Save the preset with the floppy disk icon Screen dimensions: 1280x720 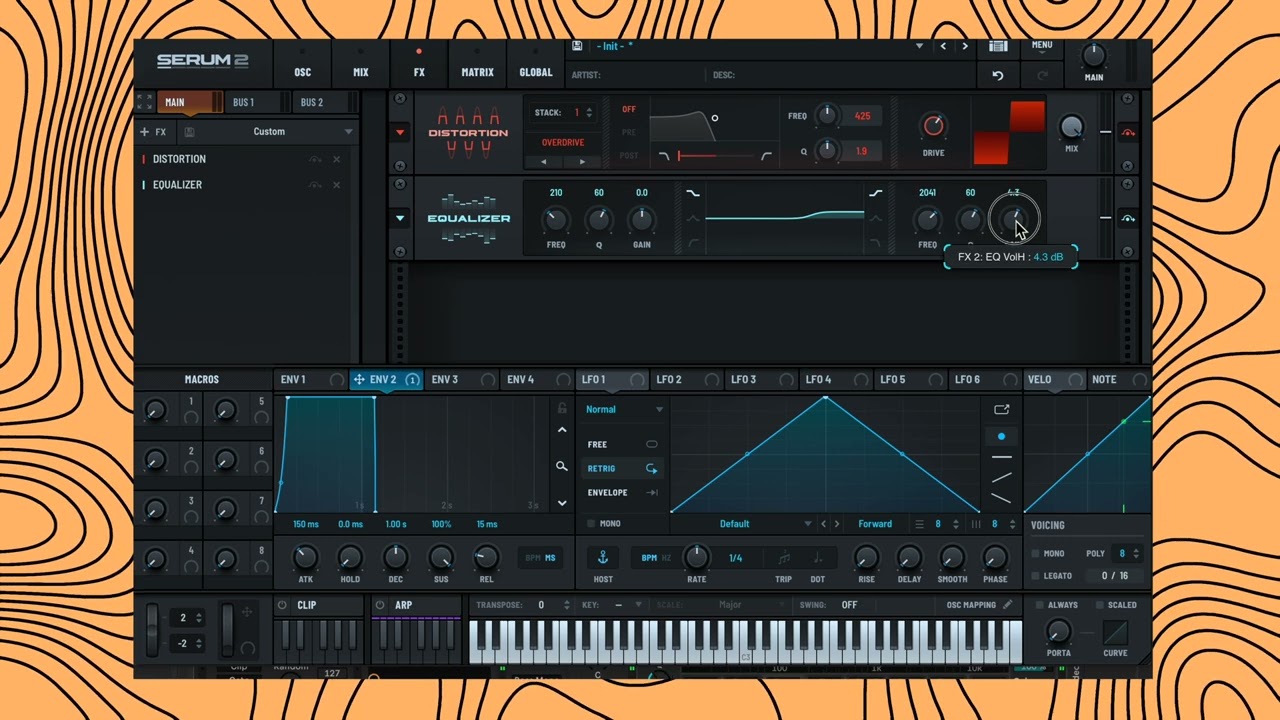click(x=577, y=46)
